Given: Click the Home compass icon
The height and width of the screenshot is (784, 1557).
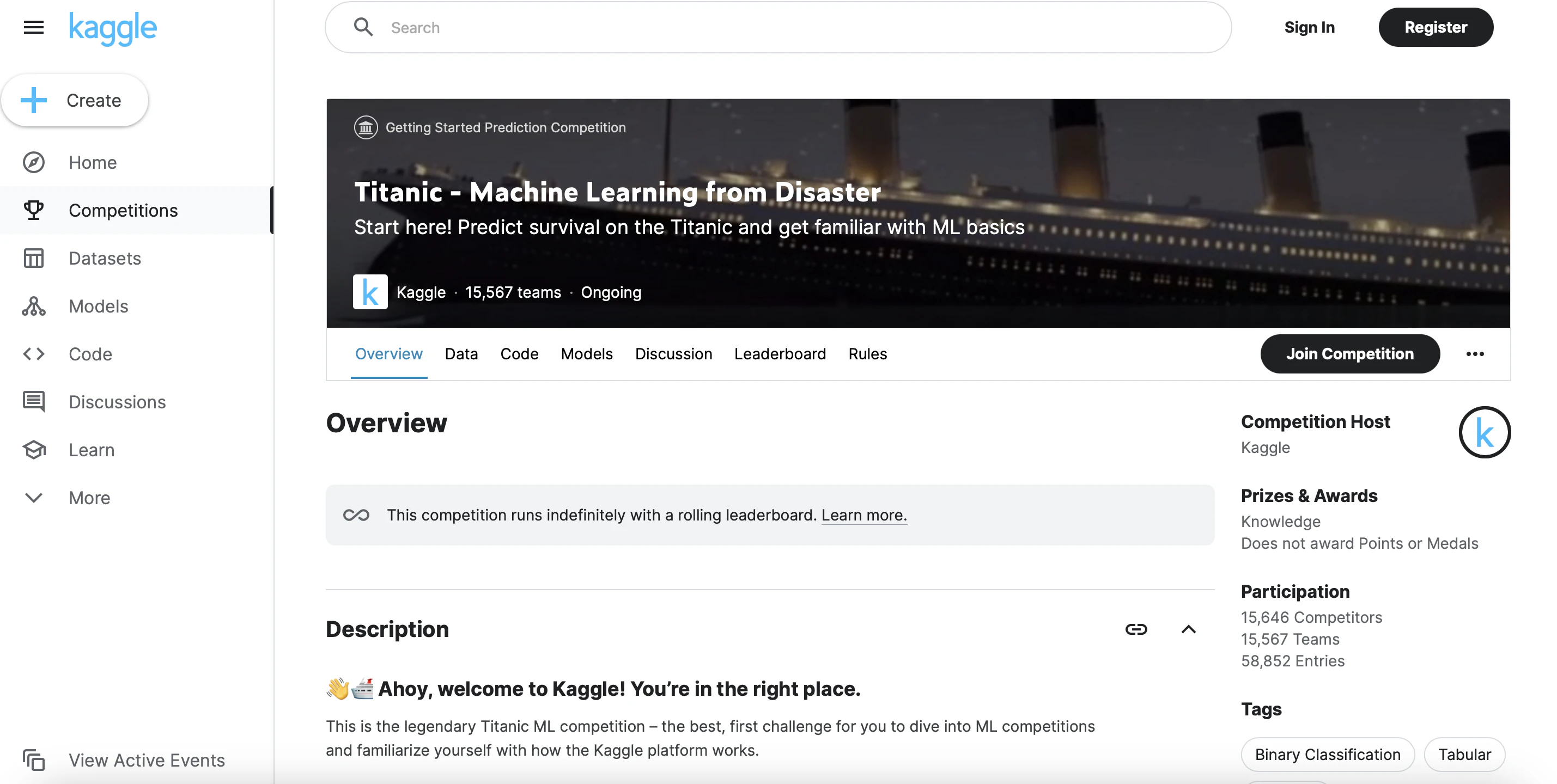Looking at the screenshot, I should click(x=34, y=162).
